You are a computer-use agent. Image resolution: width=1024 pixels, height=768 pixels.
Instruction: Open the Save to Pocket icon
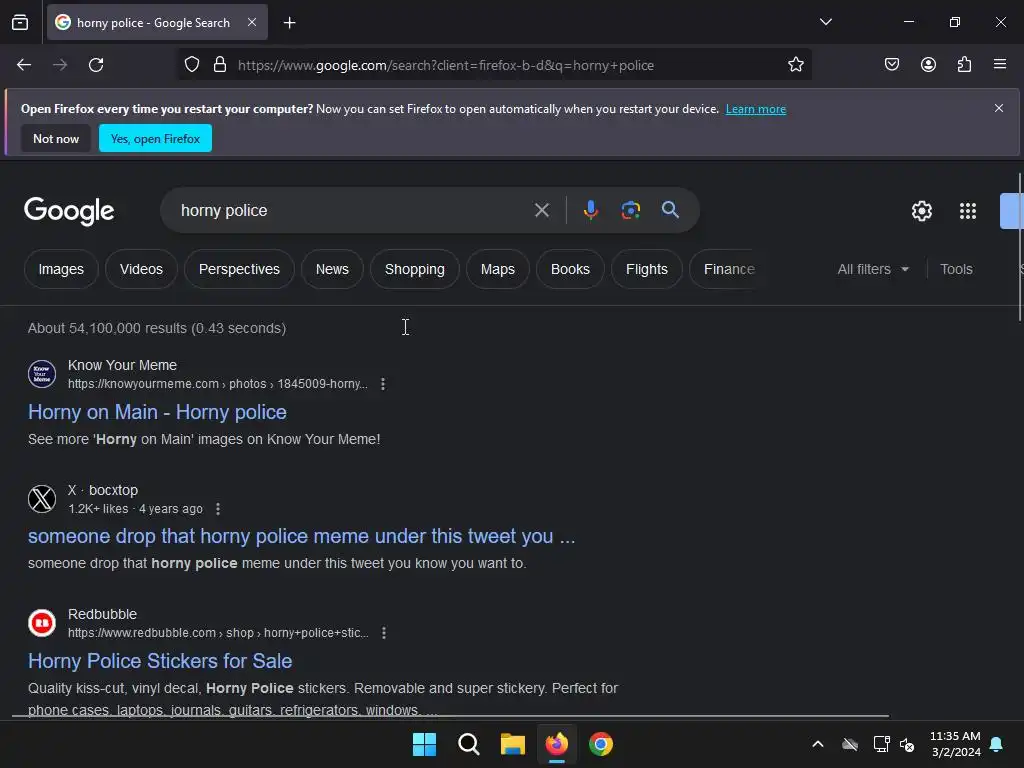[891, 64]
